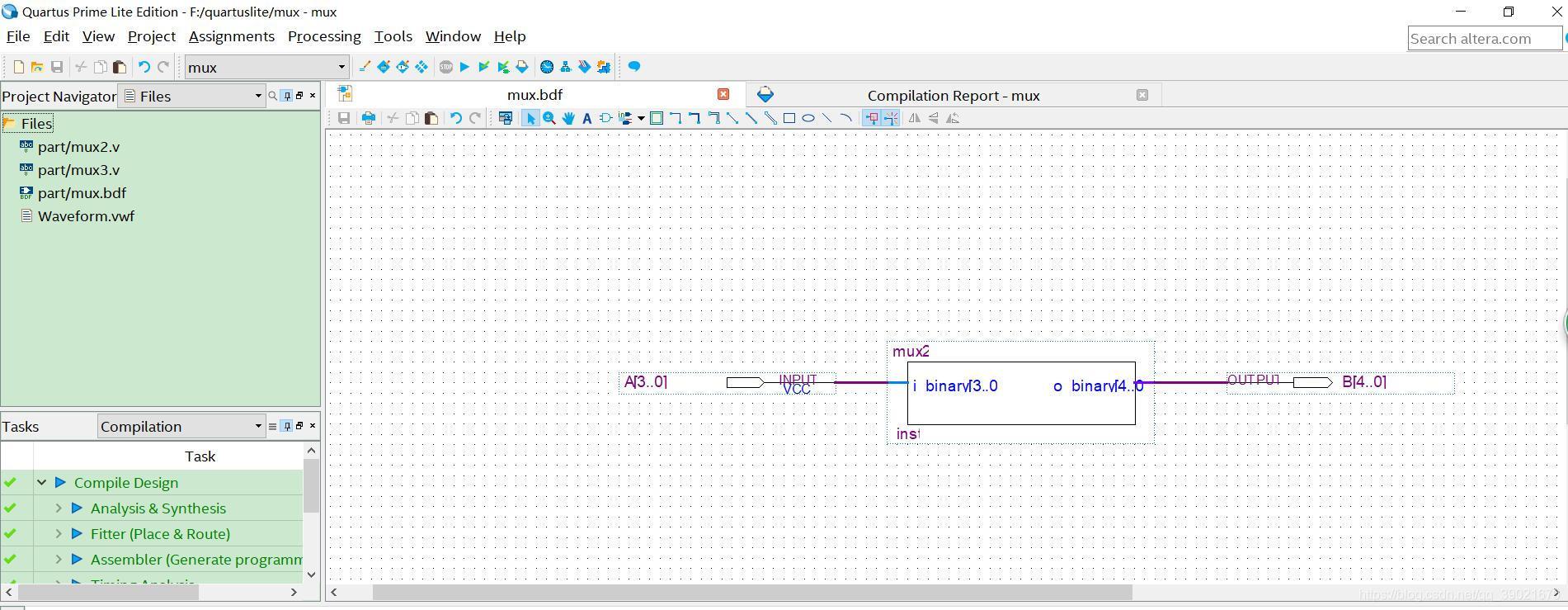Run the Assembler task arrow

tap(77, 559)
